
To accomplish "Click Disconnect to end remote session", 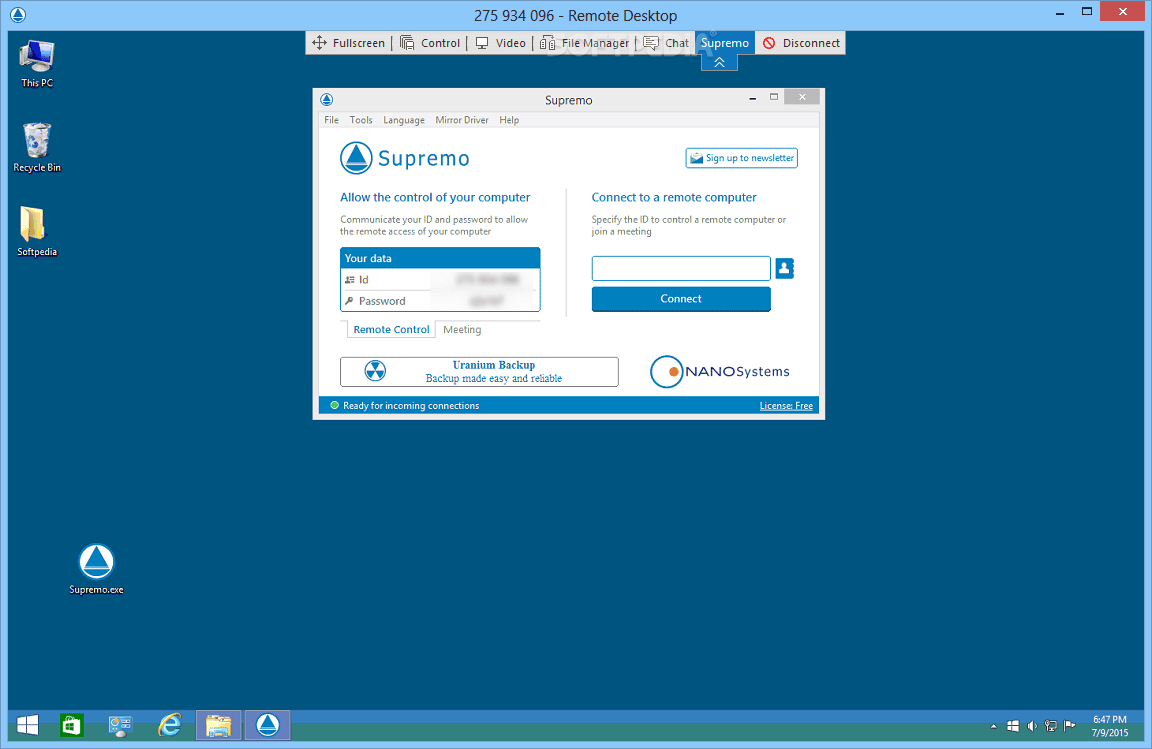I will point(801,43).
